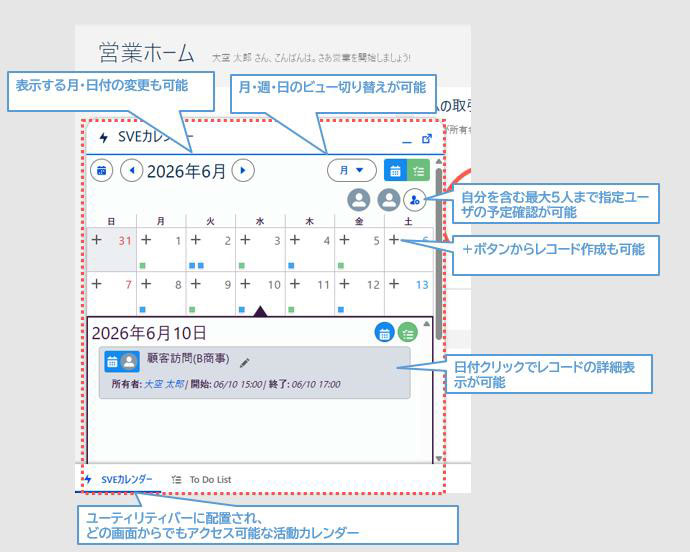
Task: Click the blue marker on June 8
Action: [x=143, y=309]
